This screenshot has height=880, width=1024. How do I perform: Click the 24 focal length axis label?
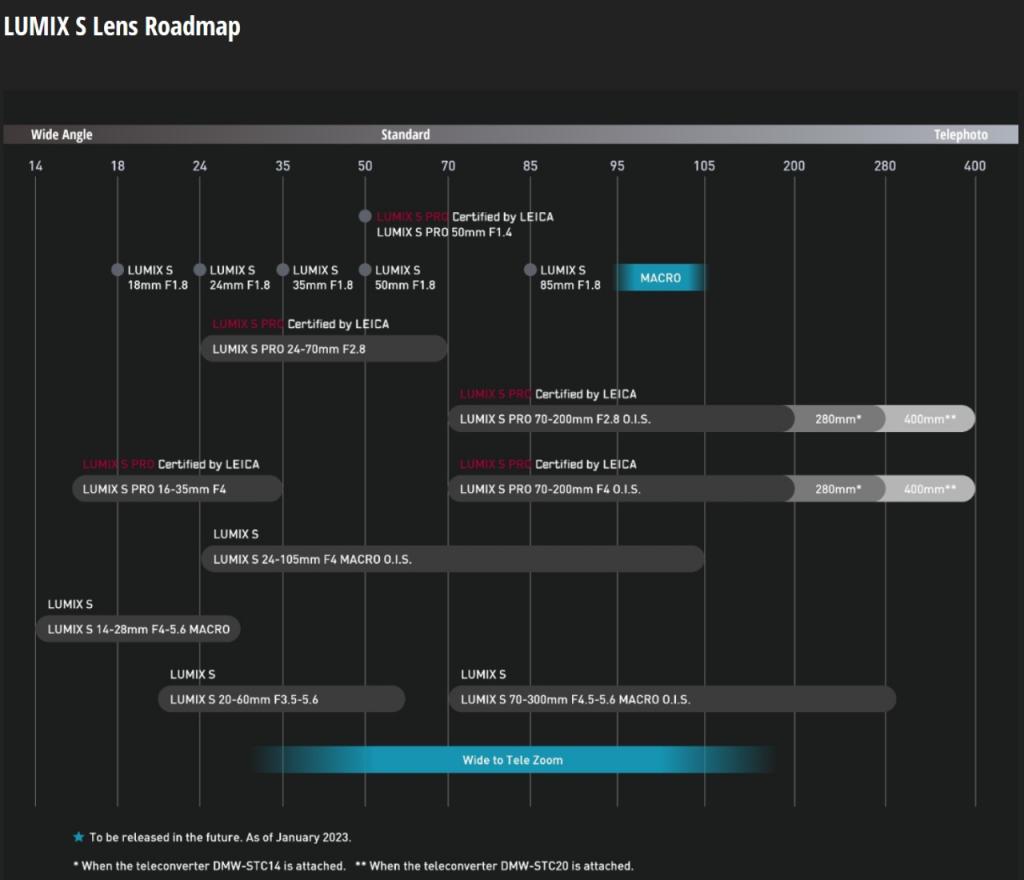(x=200, y=166)
